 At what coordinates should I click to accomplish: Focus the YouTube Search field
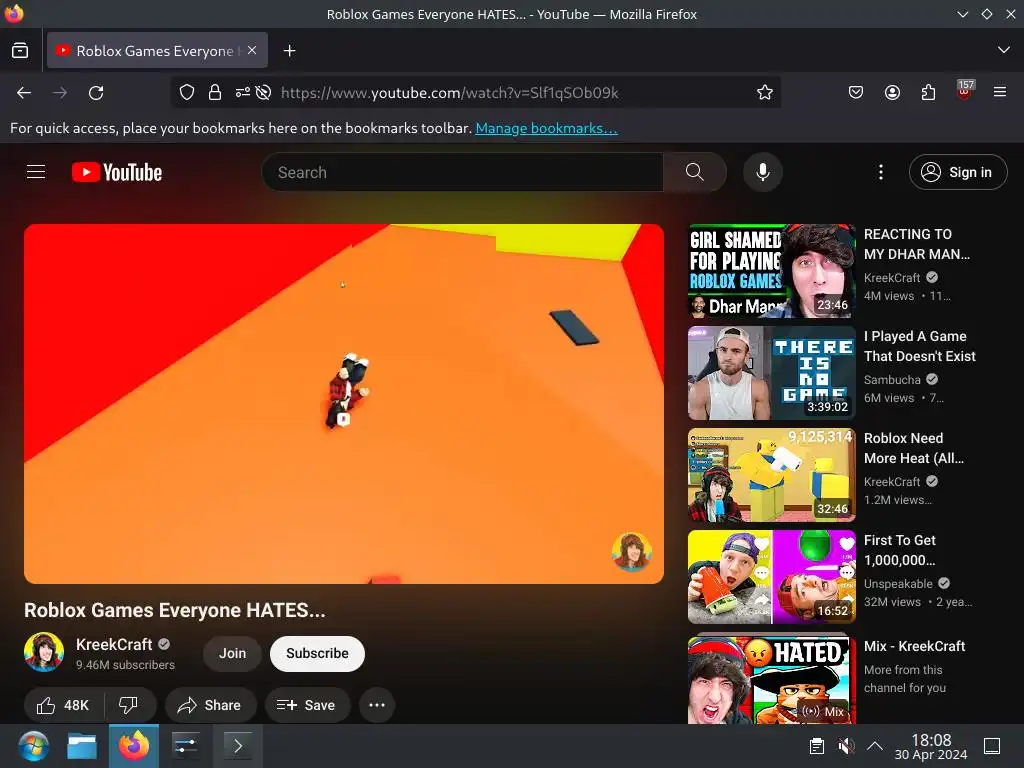point(462,172)
